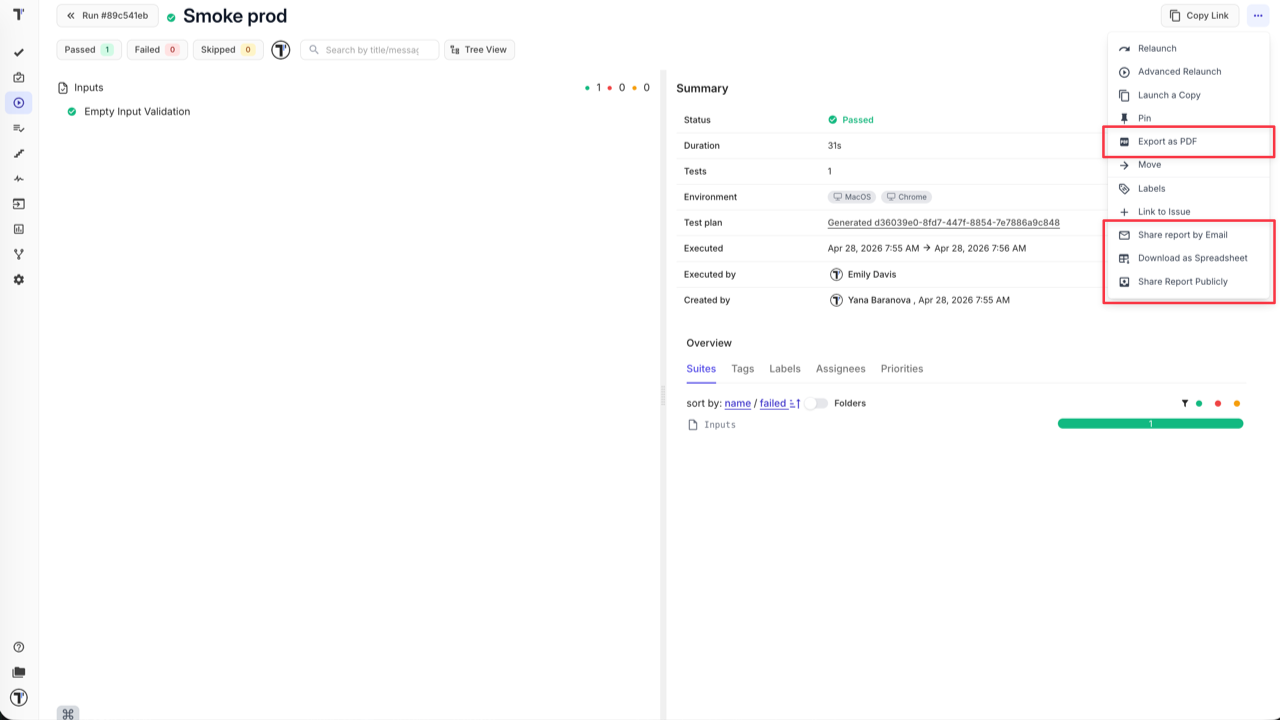Open the Empty Input Validation test

(x=137, y=112)
